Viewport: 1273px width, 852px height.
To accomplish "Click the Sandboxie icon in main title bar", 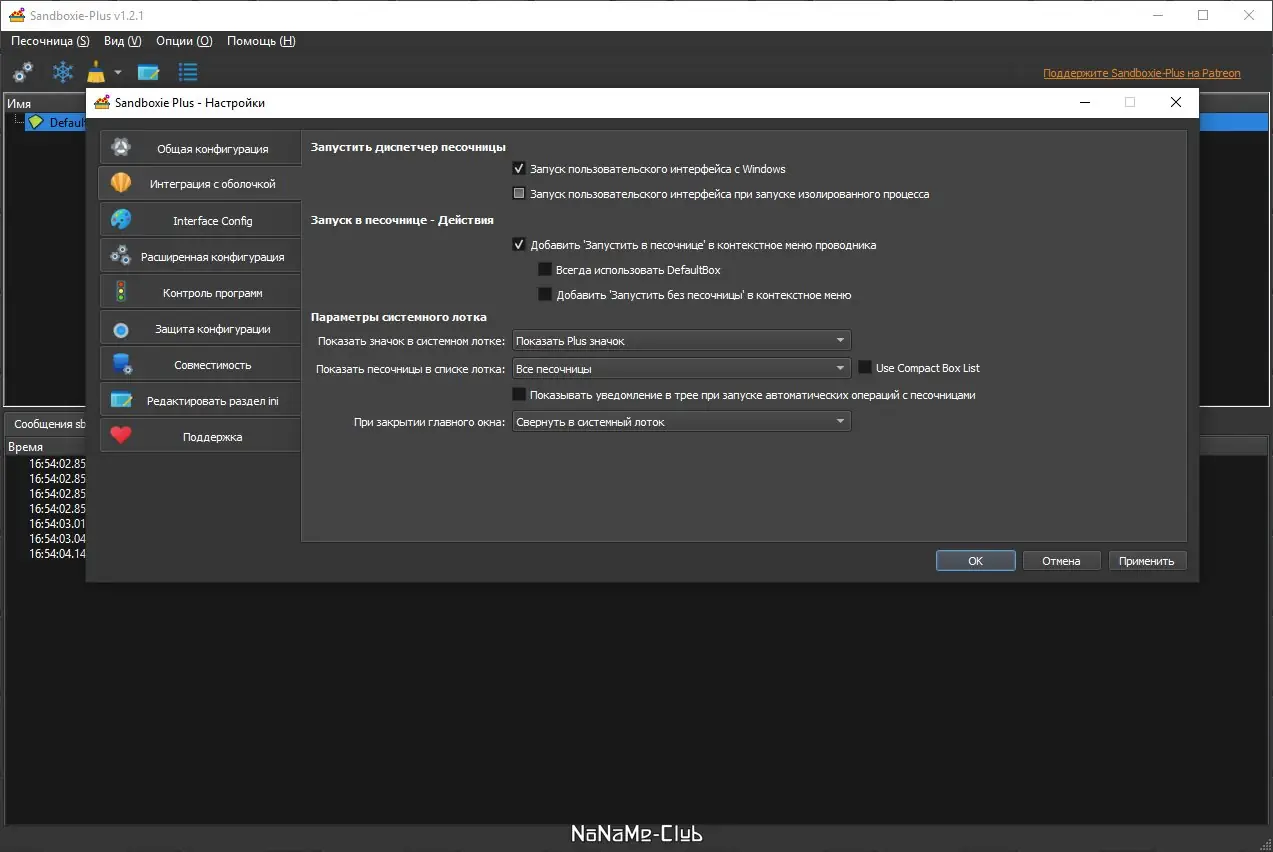I will 16,15.
